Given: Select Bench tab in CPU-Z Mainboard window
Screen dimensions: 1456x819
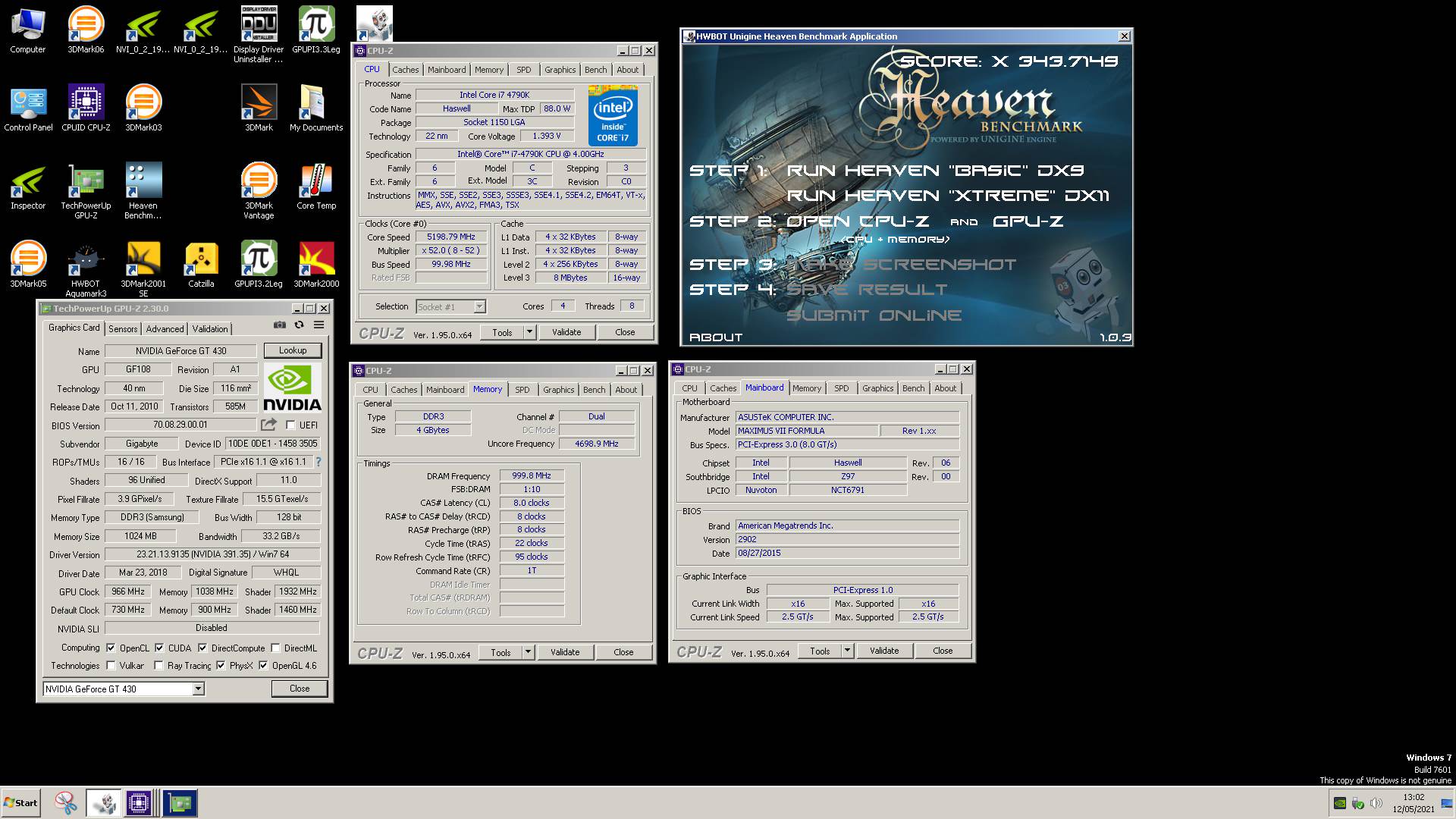Looking at the screenshot, I should coord(914,388).
